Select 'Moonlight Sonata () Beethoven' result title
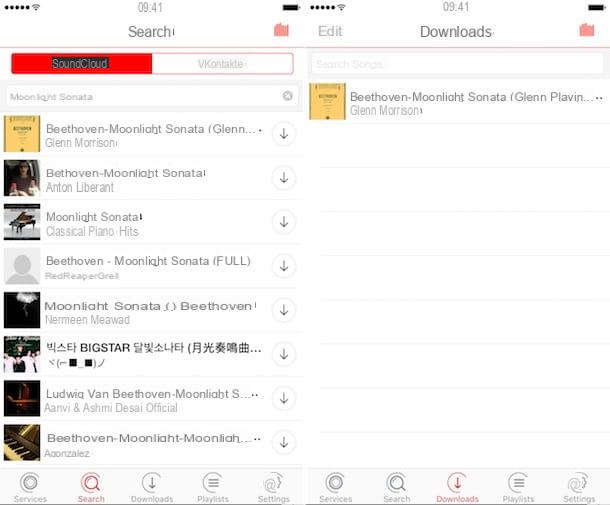The height and width of the screenshot is (505, 610). (x=150, y=306)
